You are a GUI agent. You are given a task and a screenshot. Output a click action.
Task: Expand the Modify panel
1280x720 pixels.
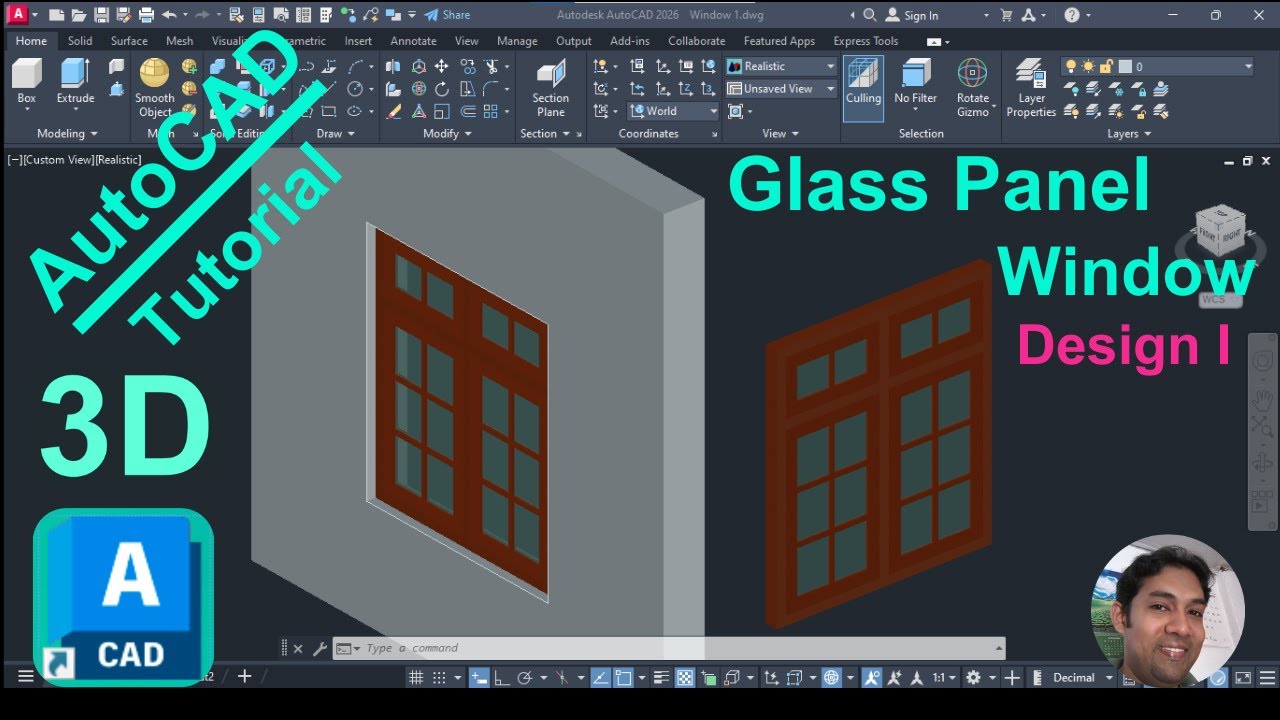pos(446,133)
